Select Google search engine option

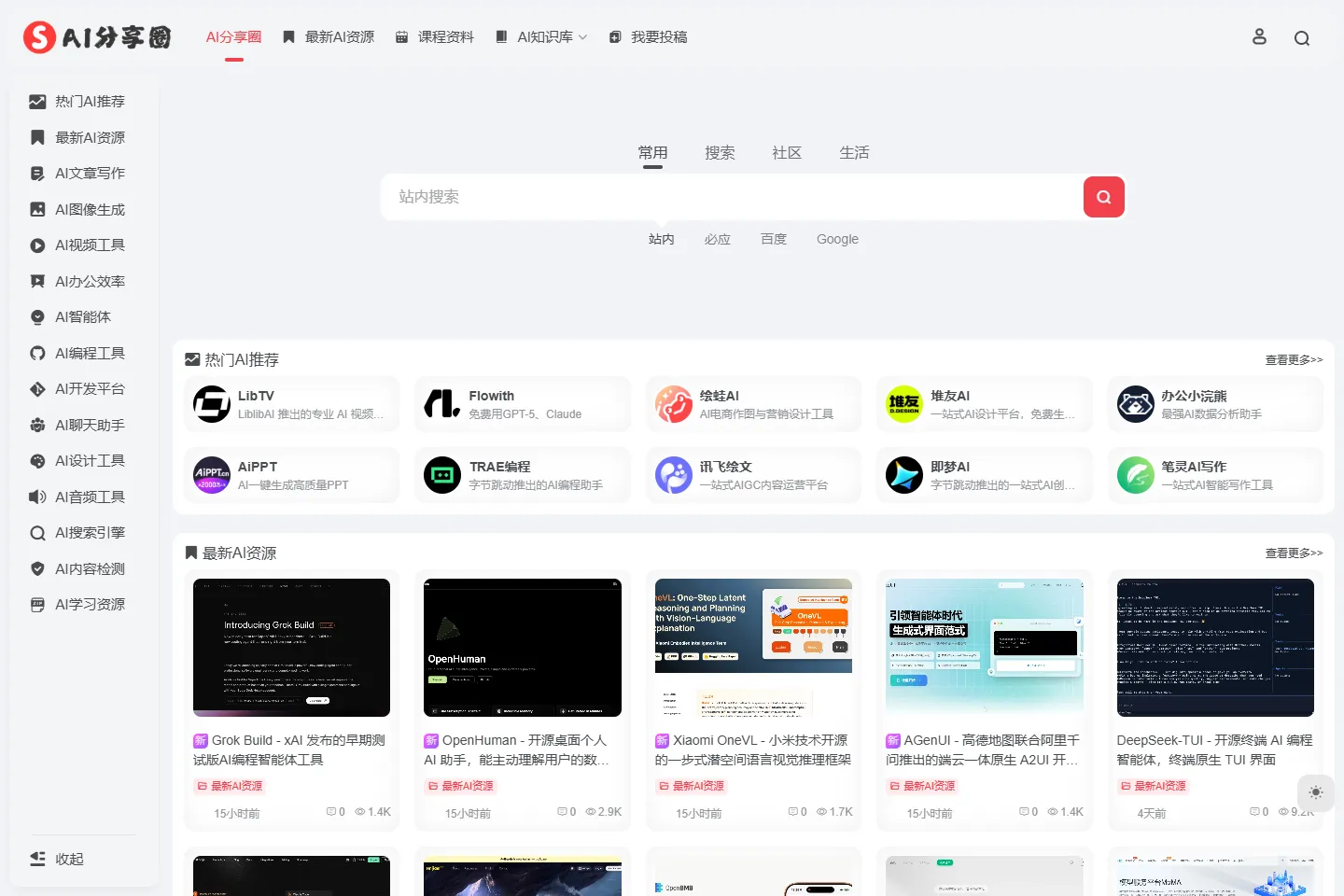pyautogui.click(x=837, y=240)
